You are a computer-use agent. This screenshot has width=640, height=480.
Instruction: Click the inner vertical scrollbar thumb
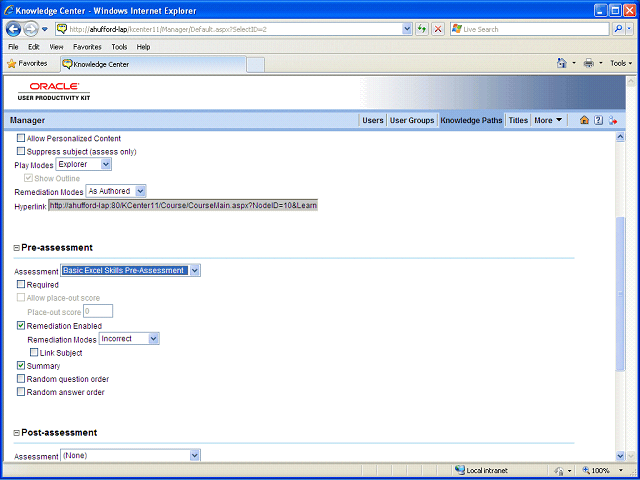click(620, 294)
